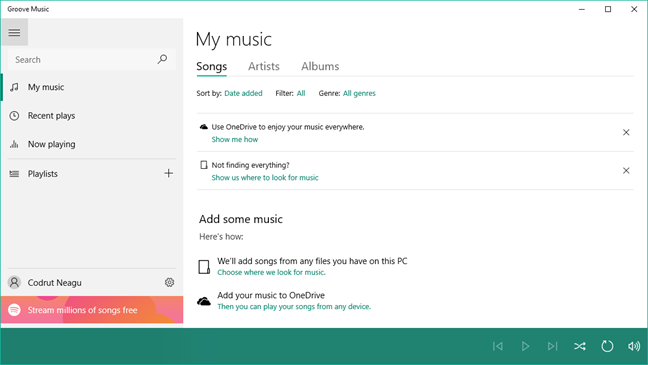This screenshot has width=648, height=365.
Task: Focus the Search input field
Action: click(92, 60)
